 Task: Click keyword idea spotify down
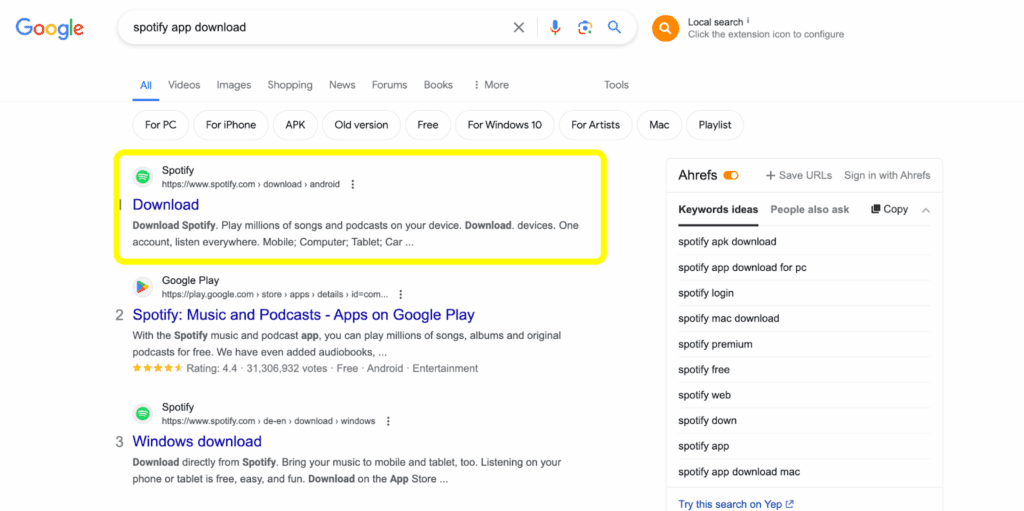pyautogui.click(x=707, y=420)
